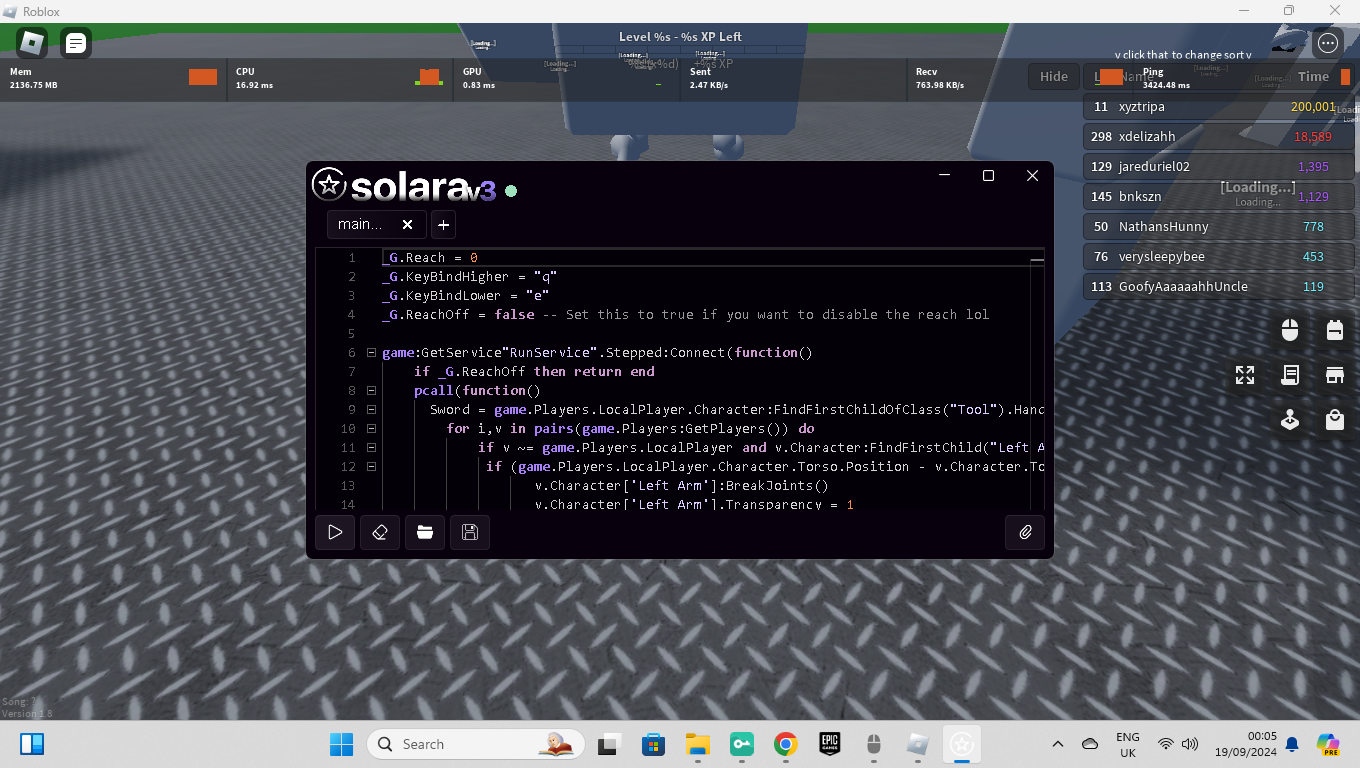Click the Solara star logo

click(328, 184)
